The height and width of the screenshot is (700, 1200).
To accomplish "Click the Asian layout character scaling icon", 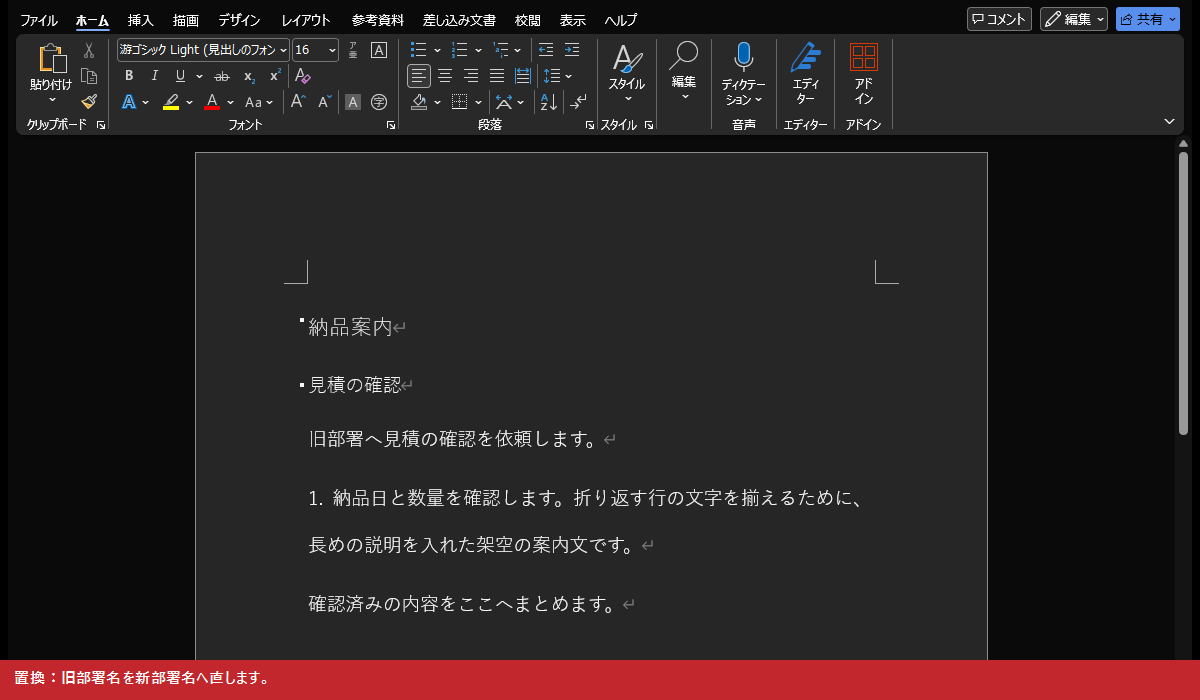I will 504,102.
